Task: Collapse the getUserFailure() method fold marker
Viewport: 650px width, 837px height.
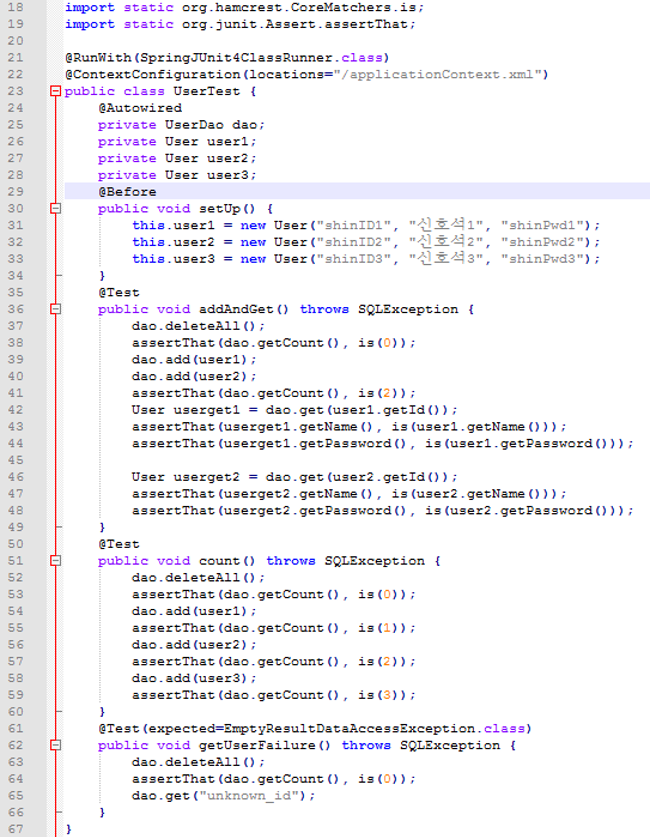Action: (x=55, y=745)
